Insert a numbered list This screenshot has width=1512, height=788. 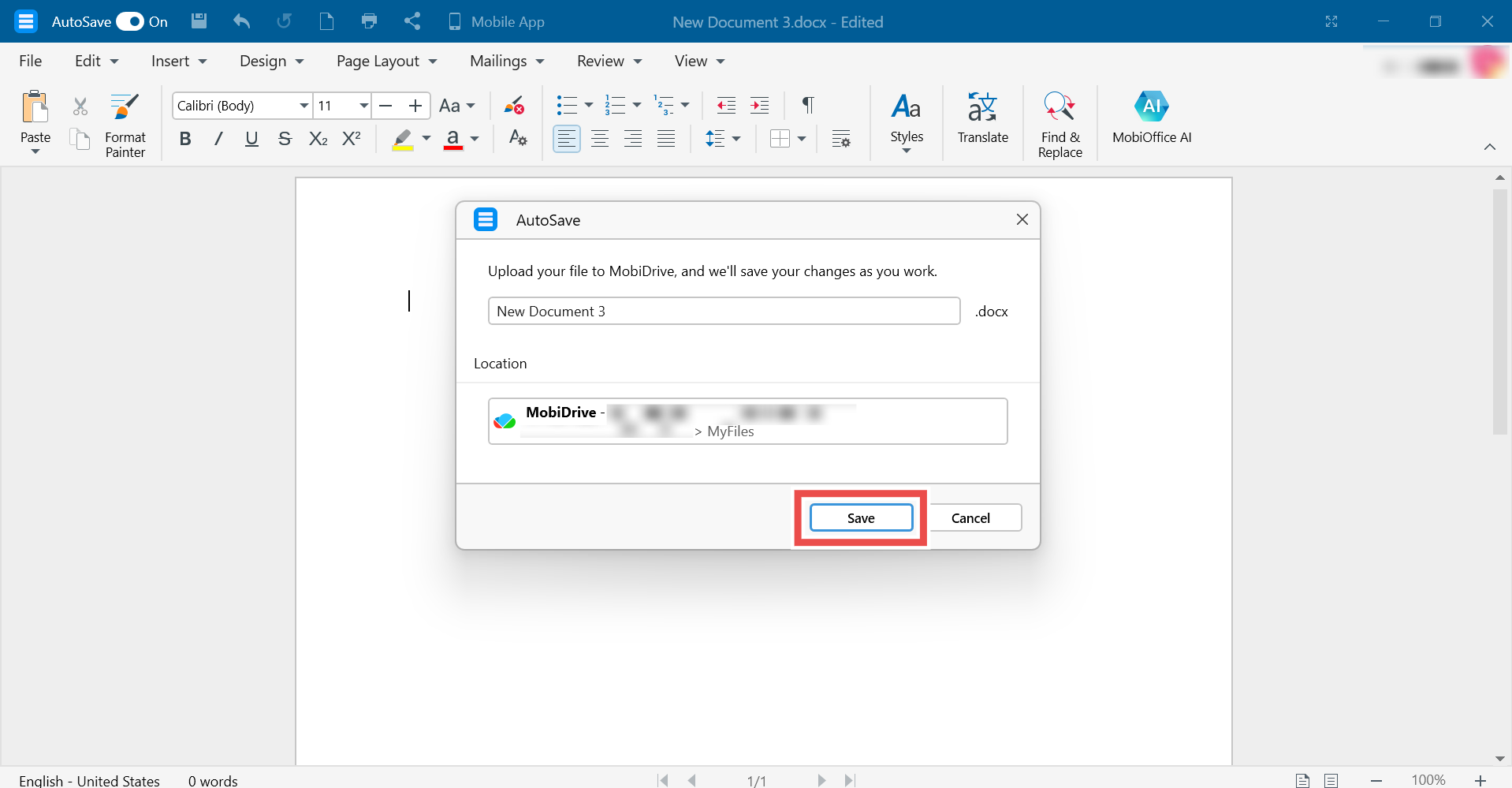click(x=615, y=106)
